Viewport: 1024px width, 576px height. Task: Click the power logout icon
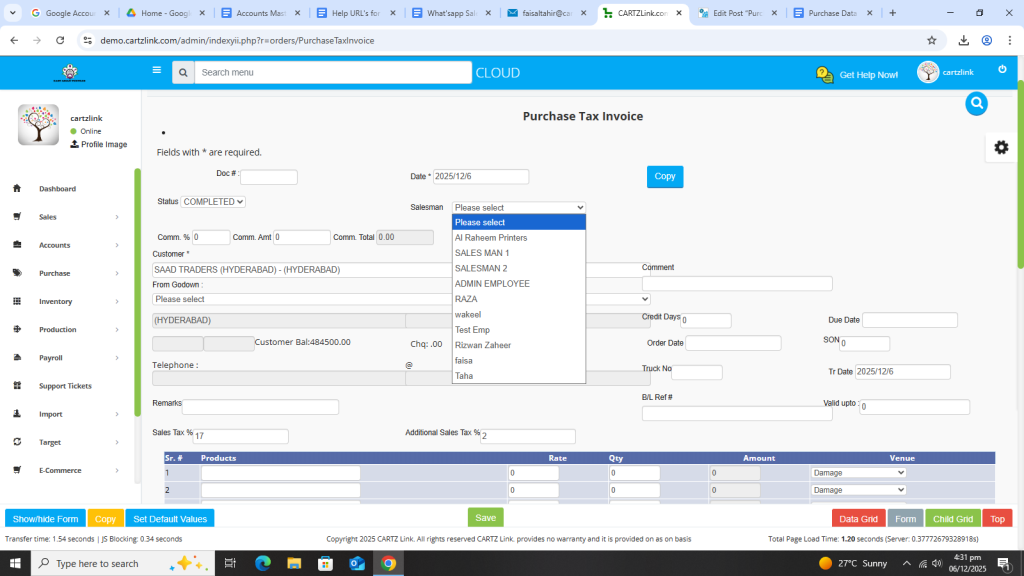[x=1002, y=69]
